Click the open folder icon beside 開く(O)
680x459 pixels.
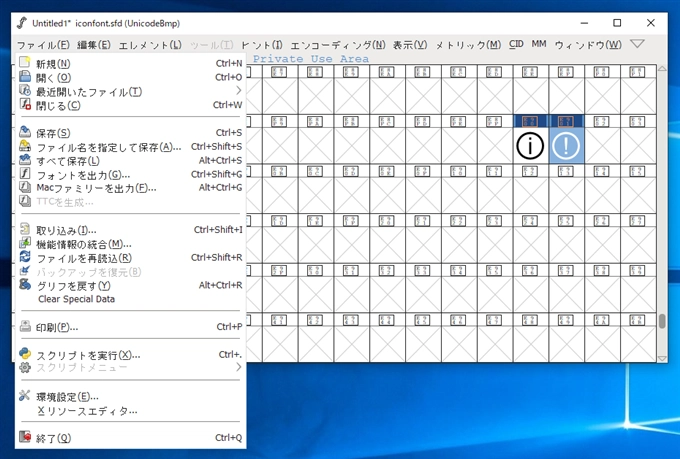pos(25,77)
